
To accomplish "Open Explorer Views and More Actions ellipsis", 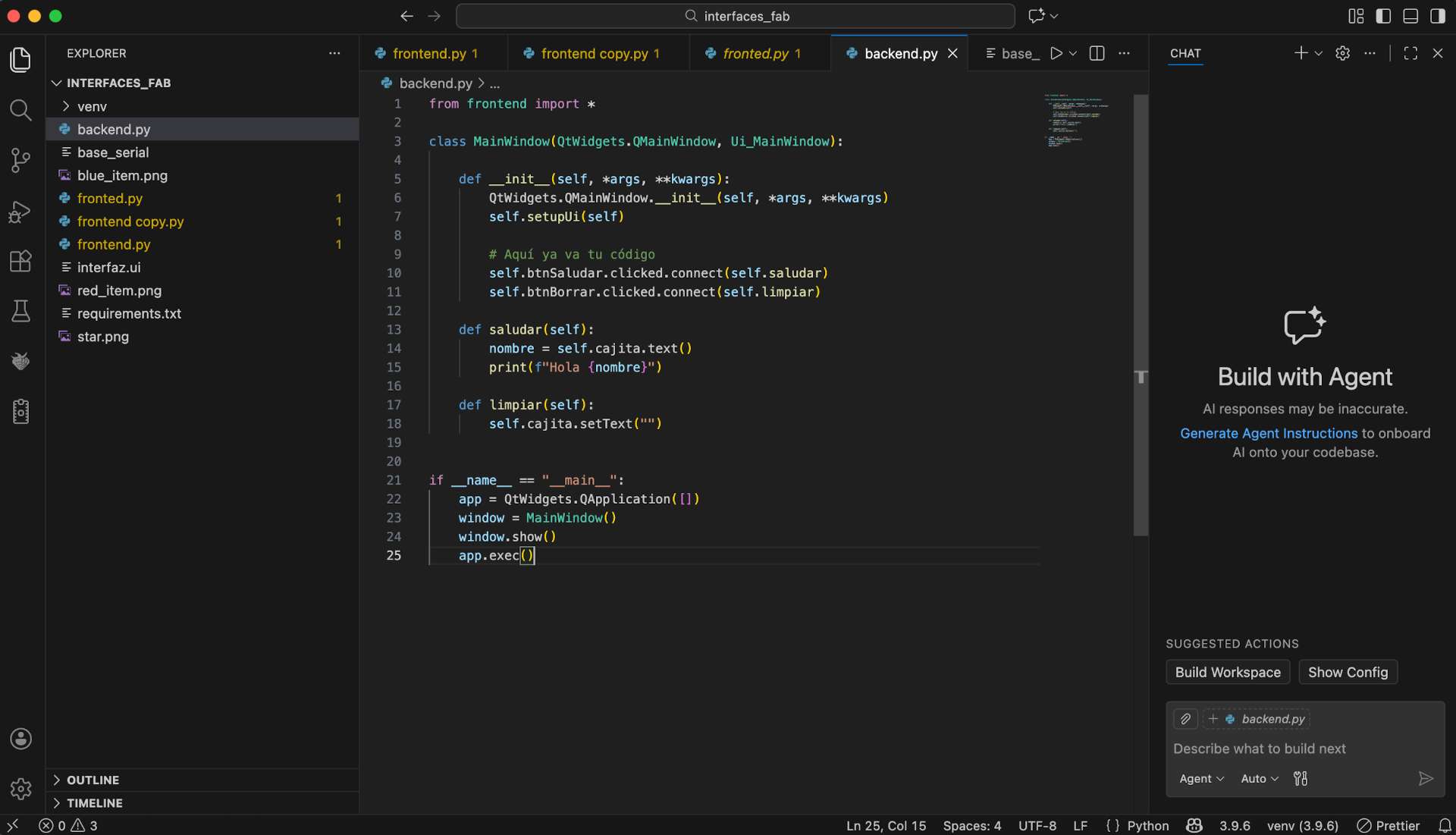I will pos(334,53).
